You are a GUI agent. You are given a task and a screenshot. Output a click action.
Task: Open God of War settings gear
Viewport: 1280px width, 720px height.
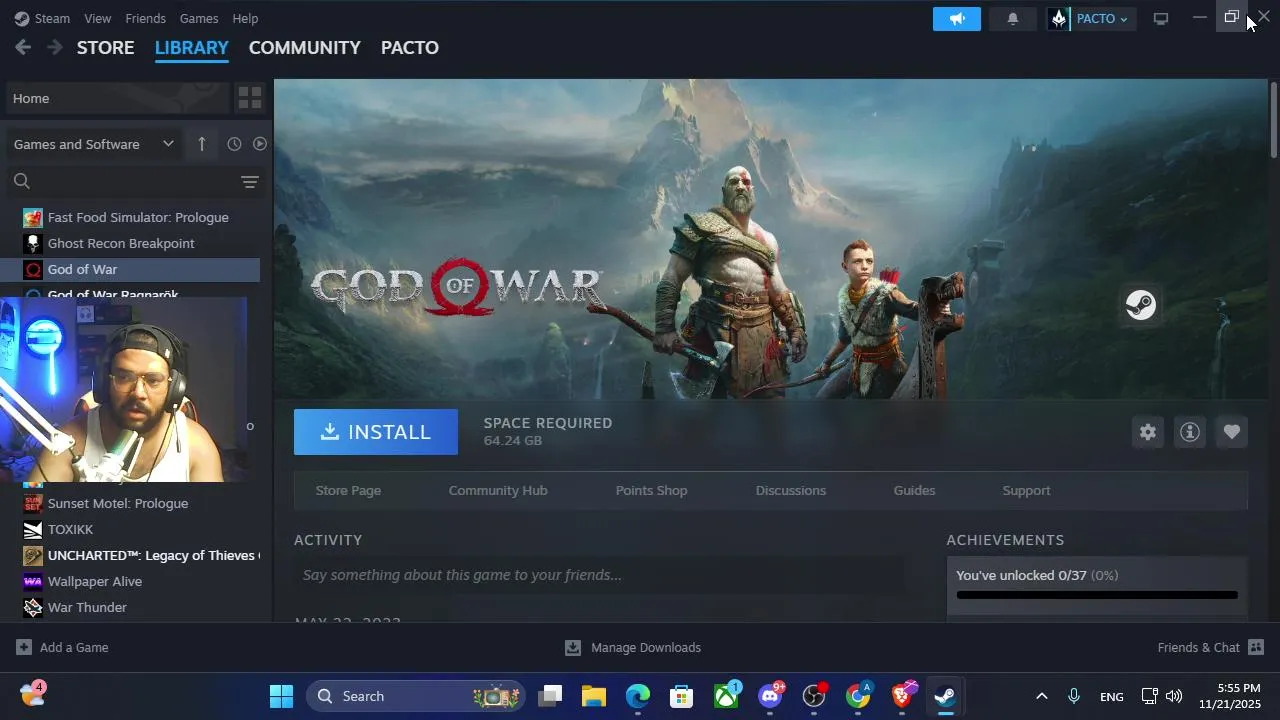point(1148,432)
